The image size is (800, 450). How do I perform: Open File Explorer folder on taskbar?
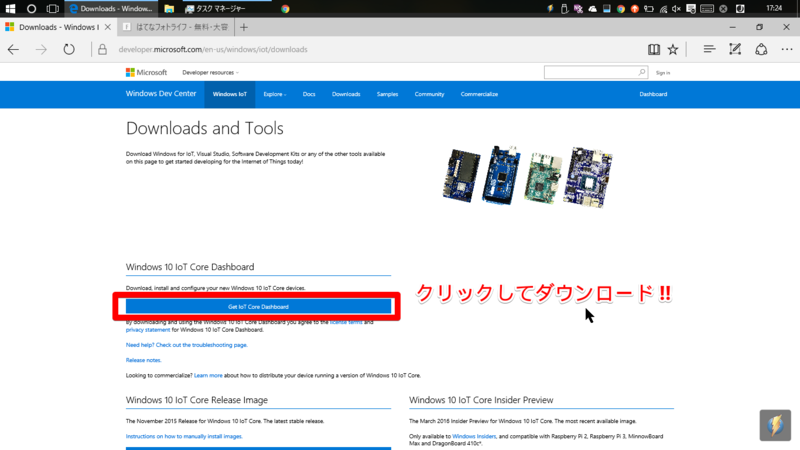(169, 9)
